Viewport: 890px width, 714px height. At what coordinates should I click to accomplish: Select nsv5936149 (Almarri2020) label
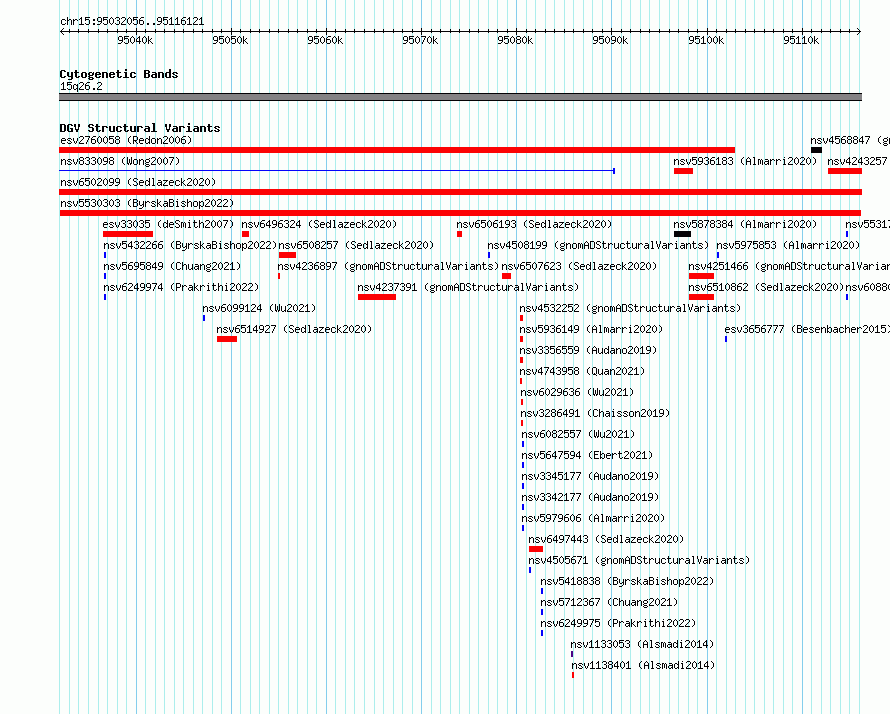(591, 329)
